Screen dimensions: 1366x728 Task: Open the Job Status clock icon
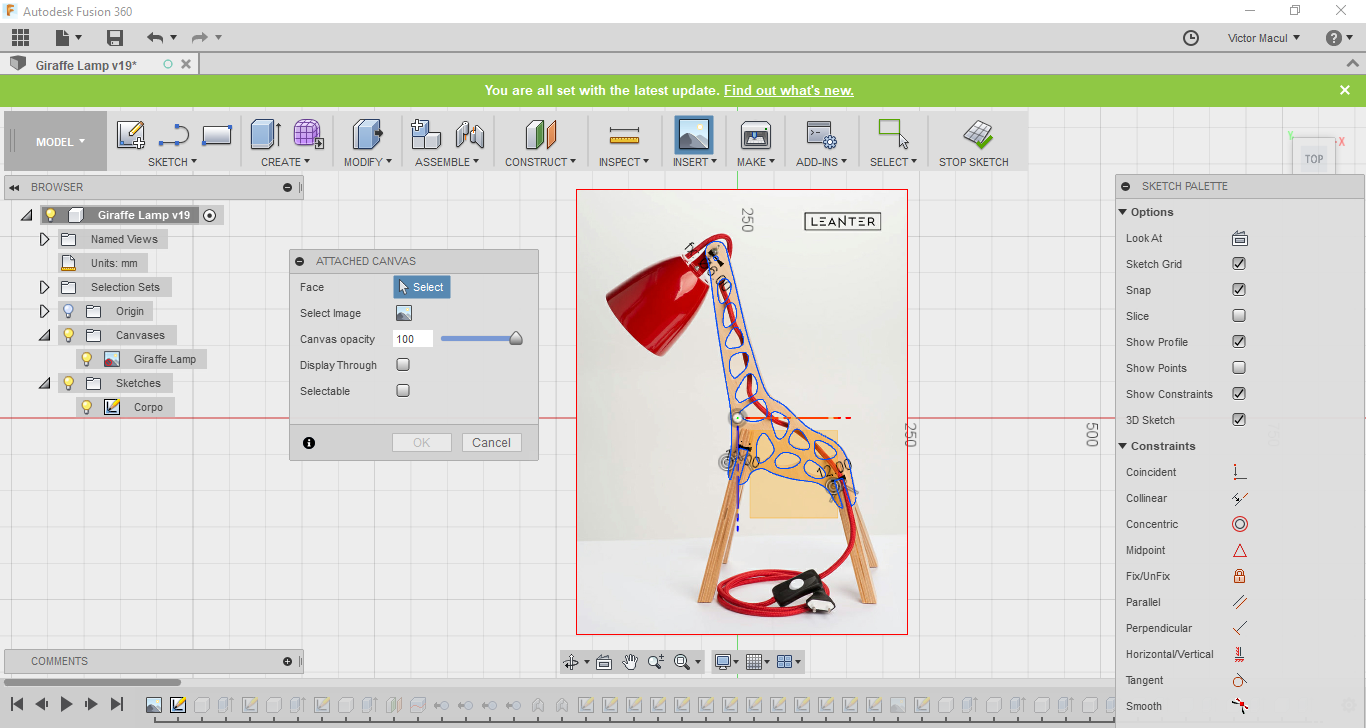pyautogui.click(x=1191, y=38)
